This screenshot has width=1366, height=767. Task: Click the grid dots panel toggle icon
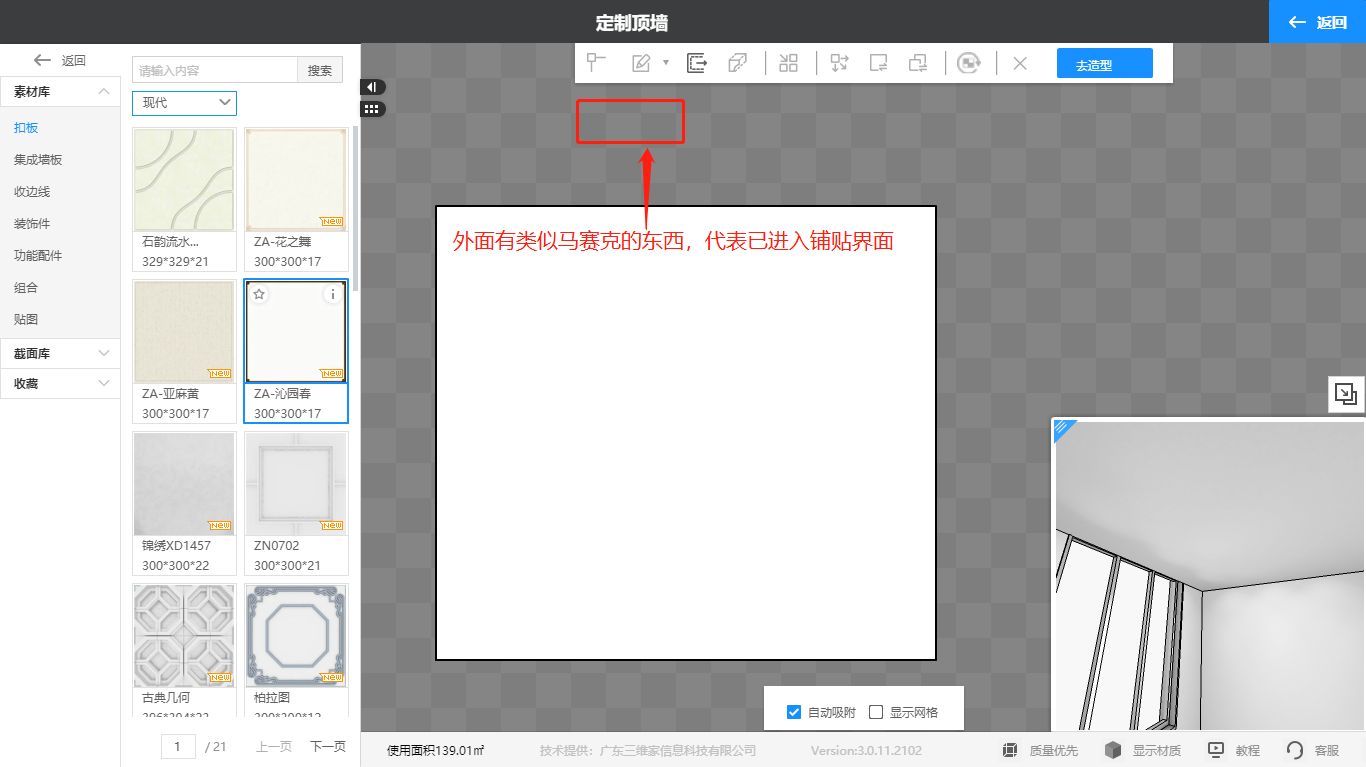tap(372, 108)
